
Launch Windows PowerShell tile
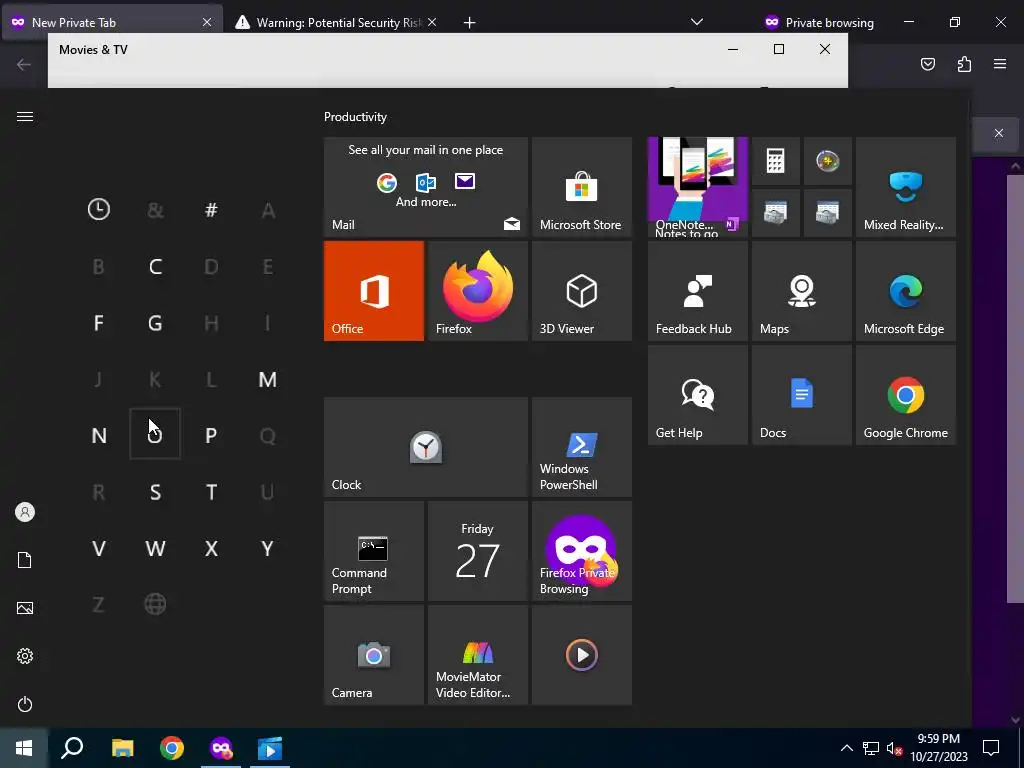pyautogui.click(x=582, y=447)
